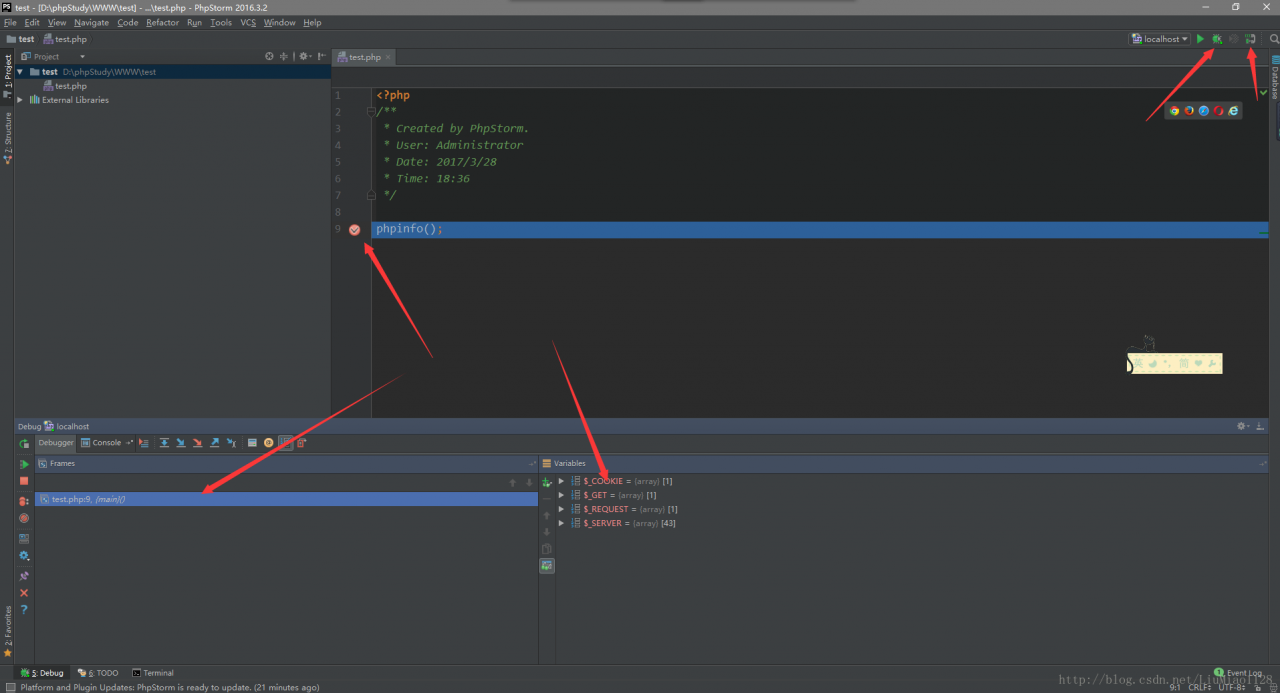
Task: Click View Breakpoints icon
Action: tap(24, 501)
